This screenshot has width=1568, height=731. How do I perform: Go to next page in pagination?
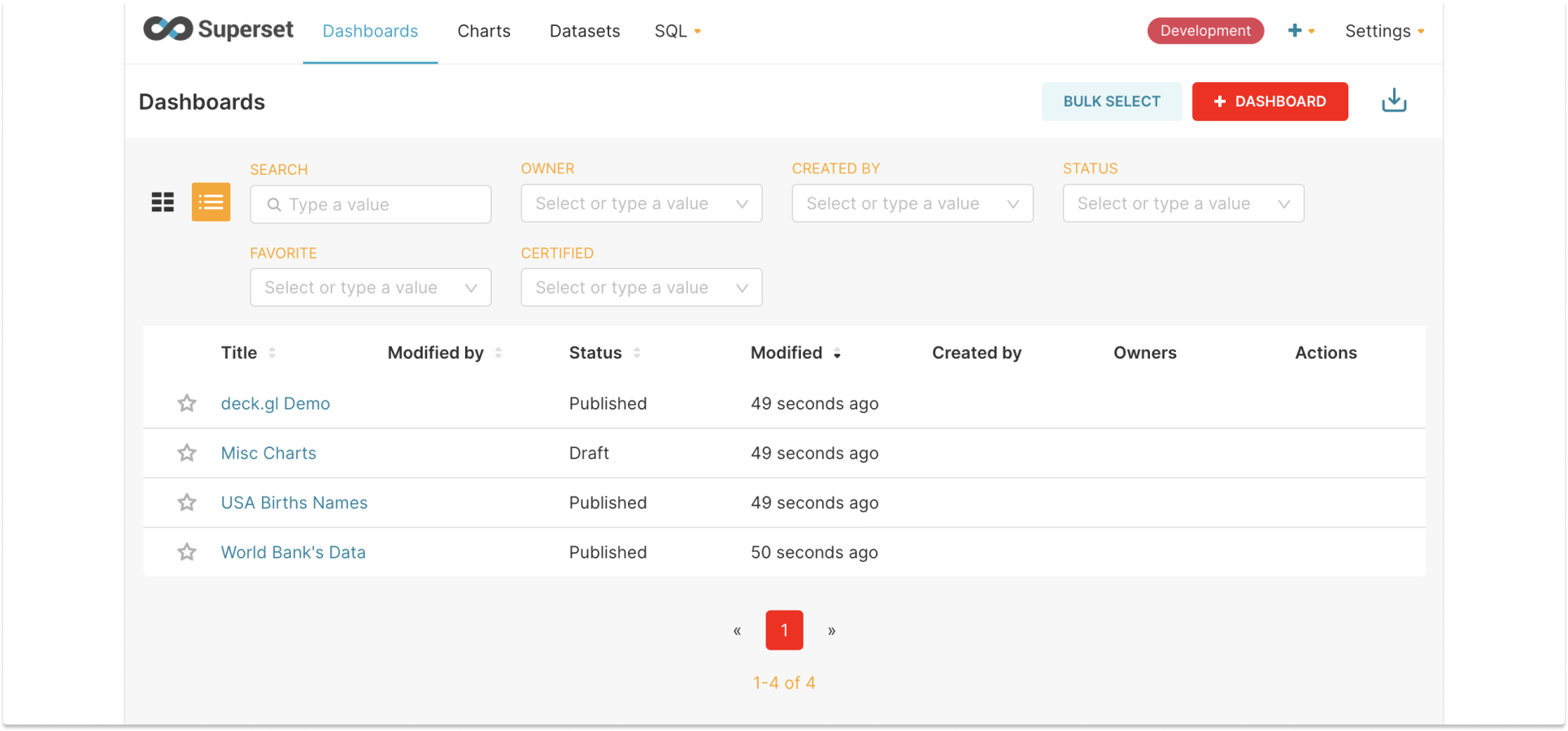(831, 630)
